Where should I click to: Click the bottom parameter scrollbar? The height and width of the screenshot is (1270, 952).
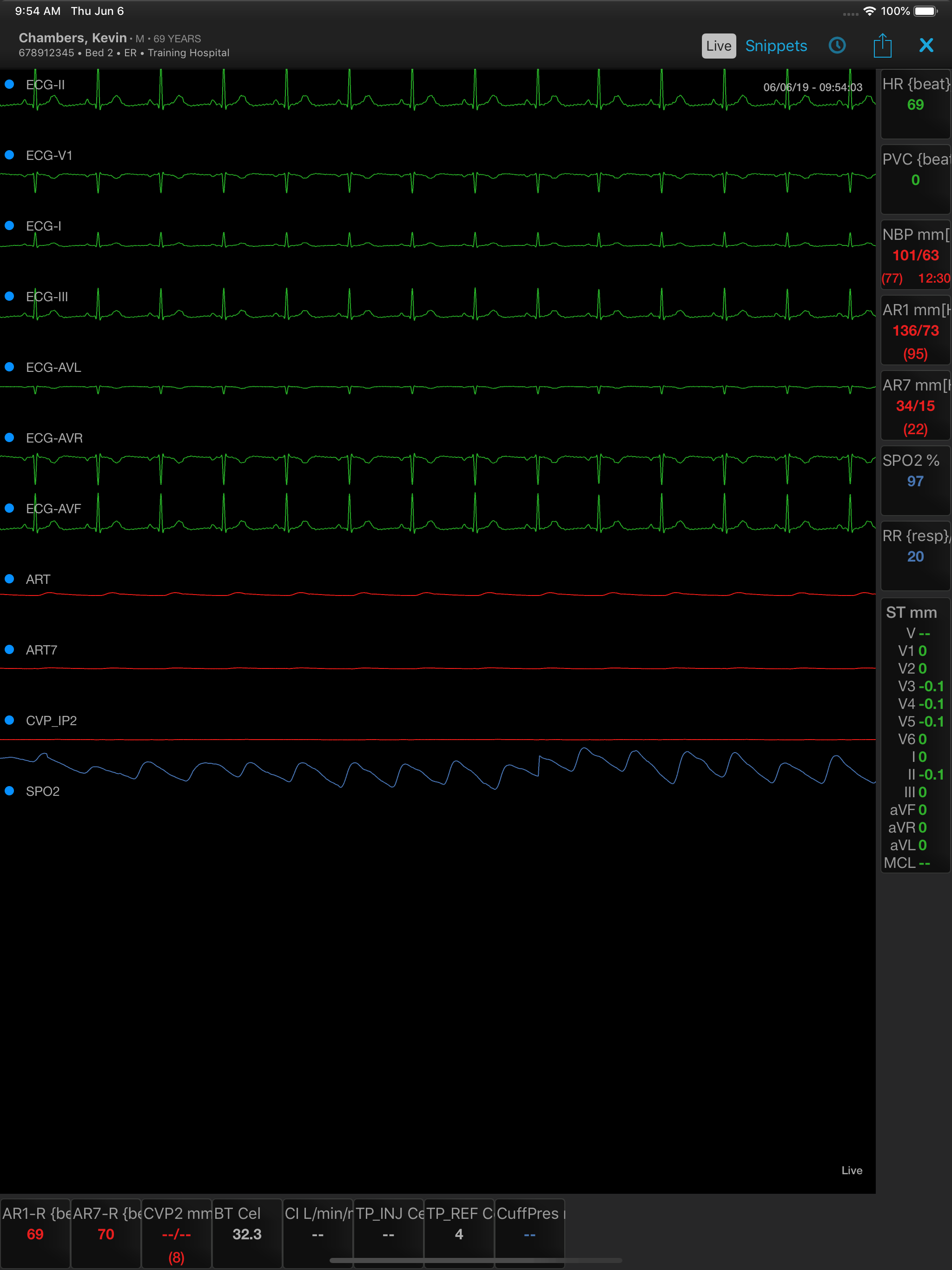tap(476, 1261)
